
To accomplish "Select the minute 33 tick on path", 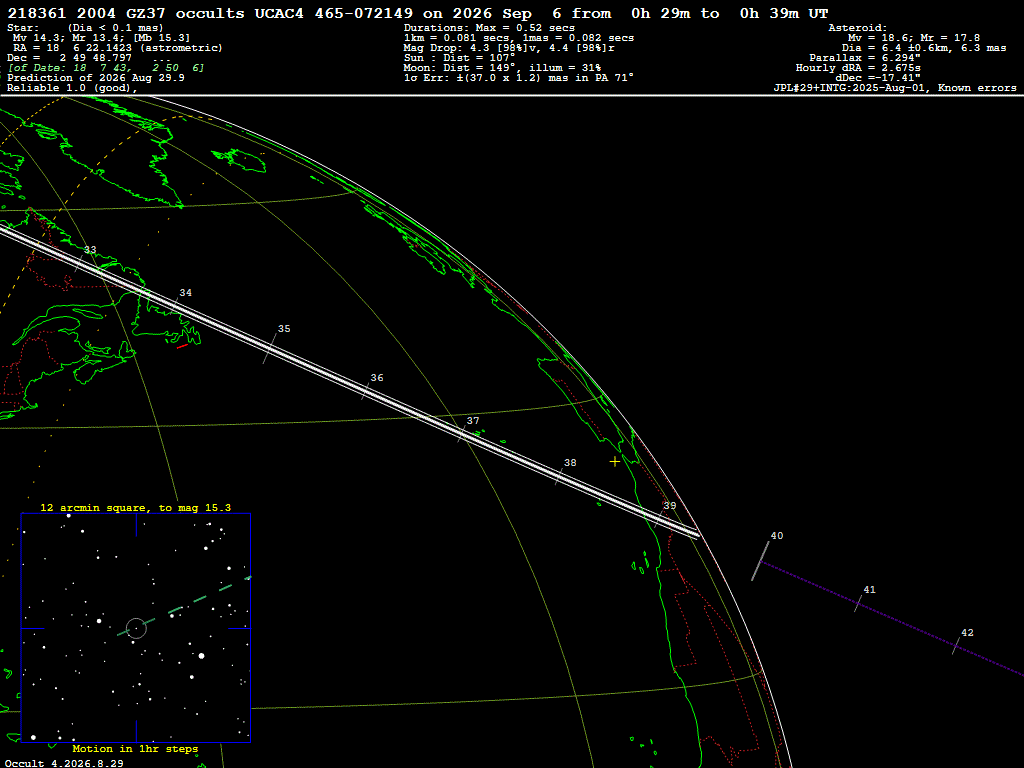I will coord(80,261).
